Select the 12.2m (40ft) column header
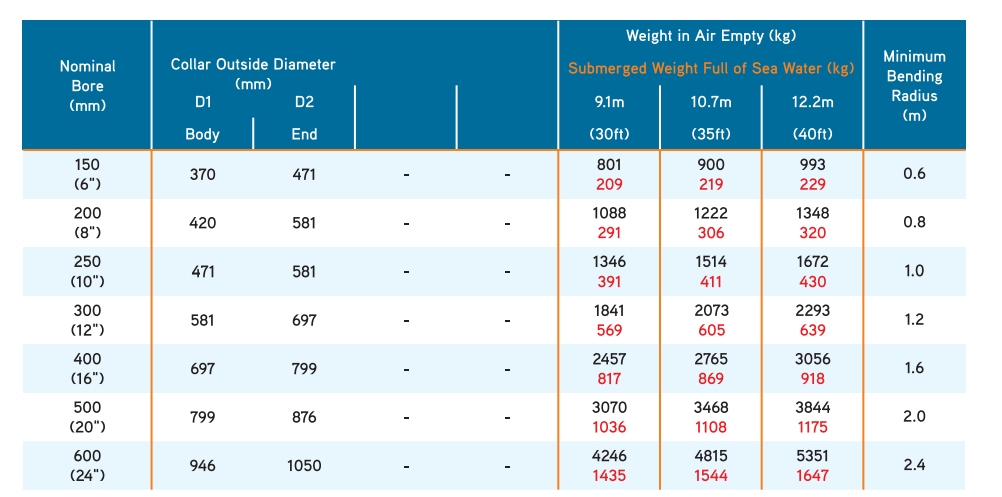Screen dimensions: 1002x497 [x=812, y=118]
